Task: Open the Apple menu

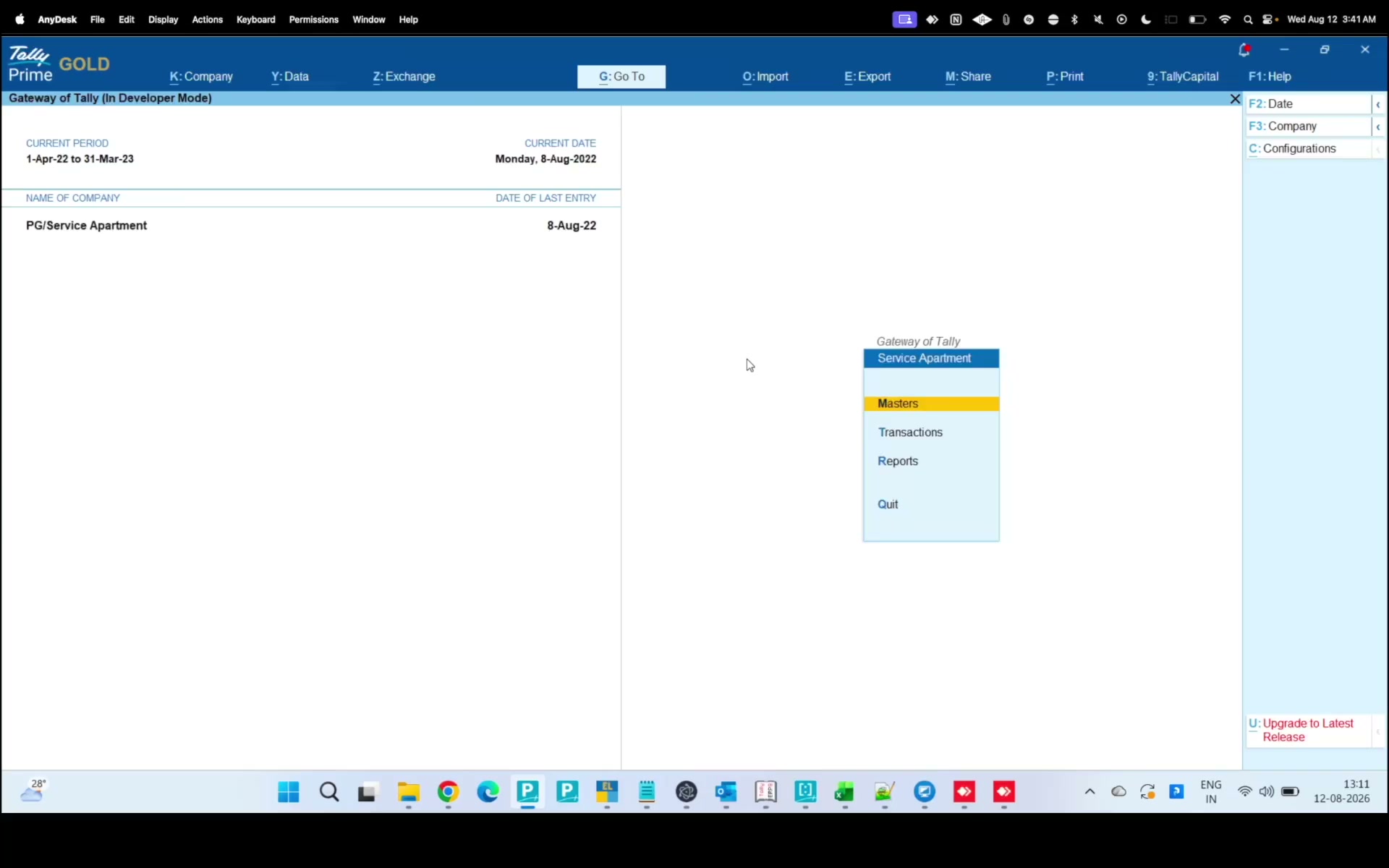Action: pyautogui.click(x=20, y=20)
